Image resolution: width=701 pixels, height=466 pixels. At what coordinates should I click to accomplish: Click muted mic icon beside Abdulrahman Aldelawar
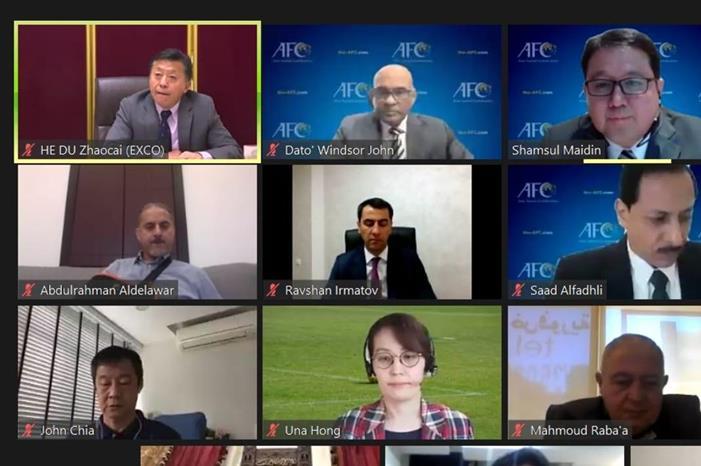coord(28,290)
